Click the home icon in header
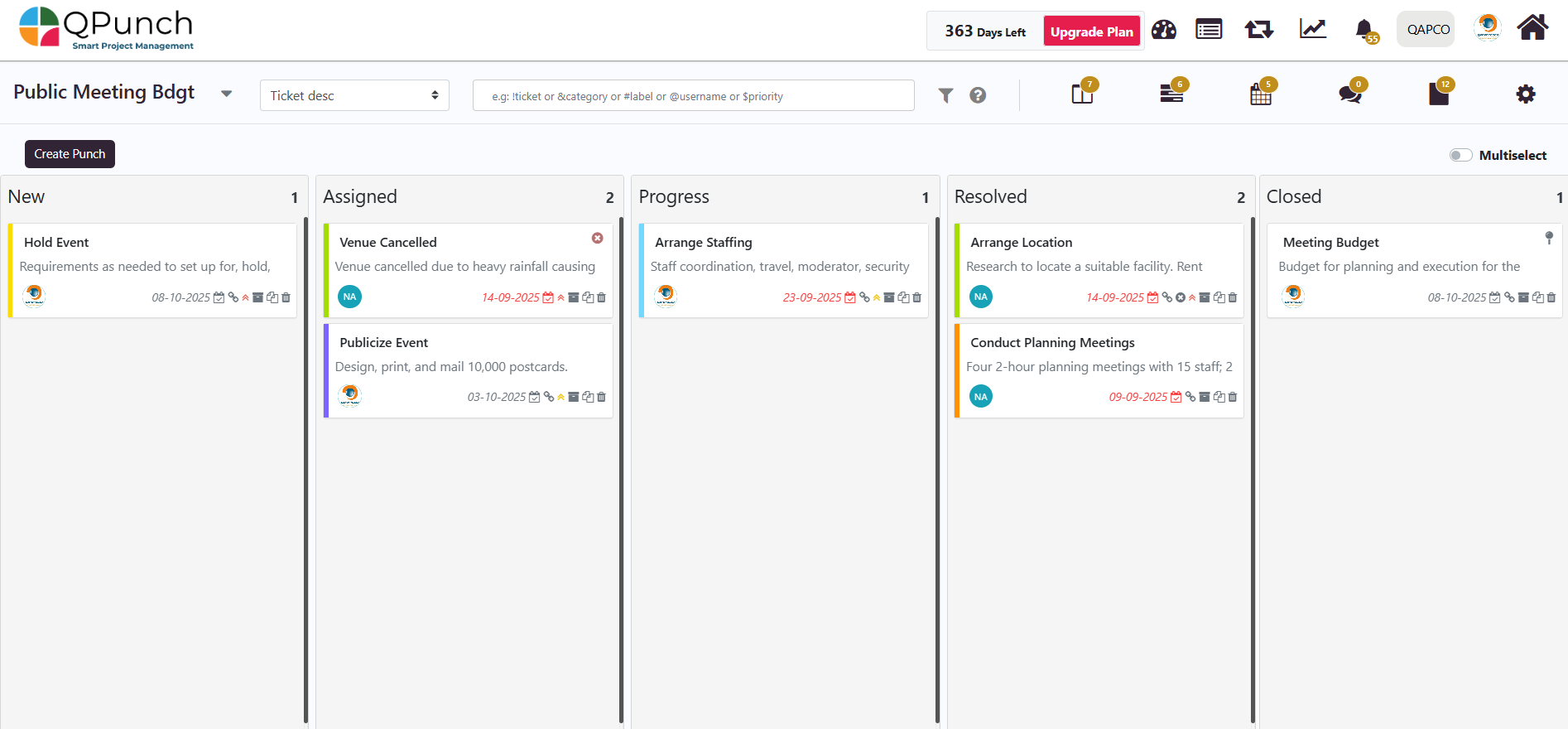 [1532, 28]
